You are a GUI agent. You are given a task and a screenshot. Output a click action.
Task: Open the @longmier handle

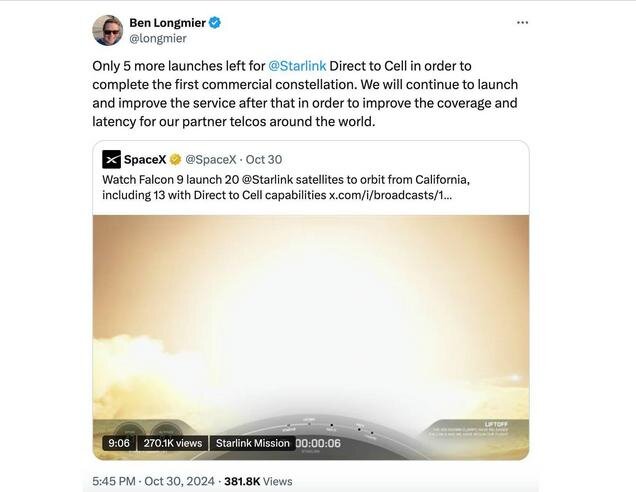coord(158,39)
